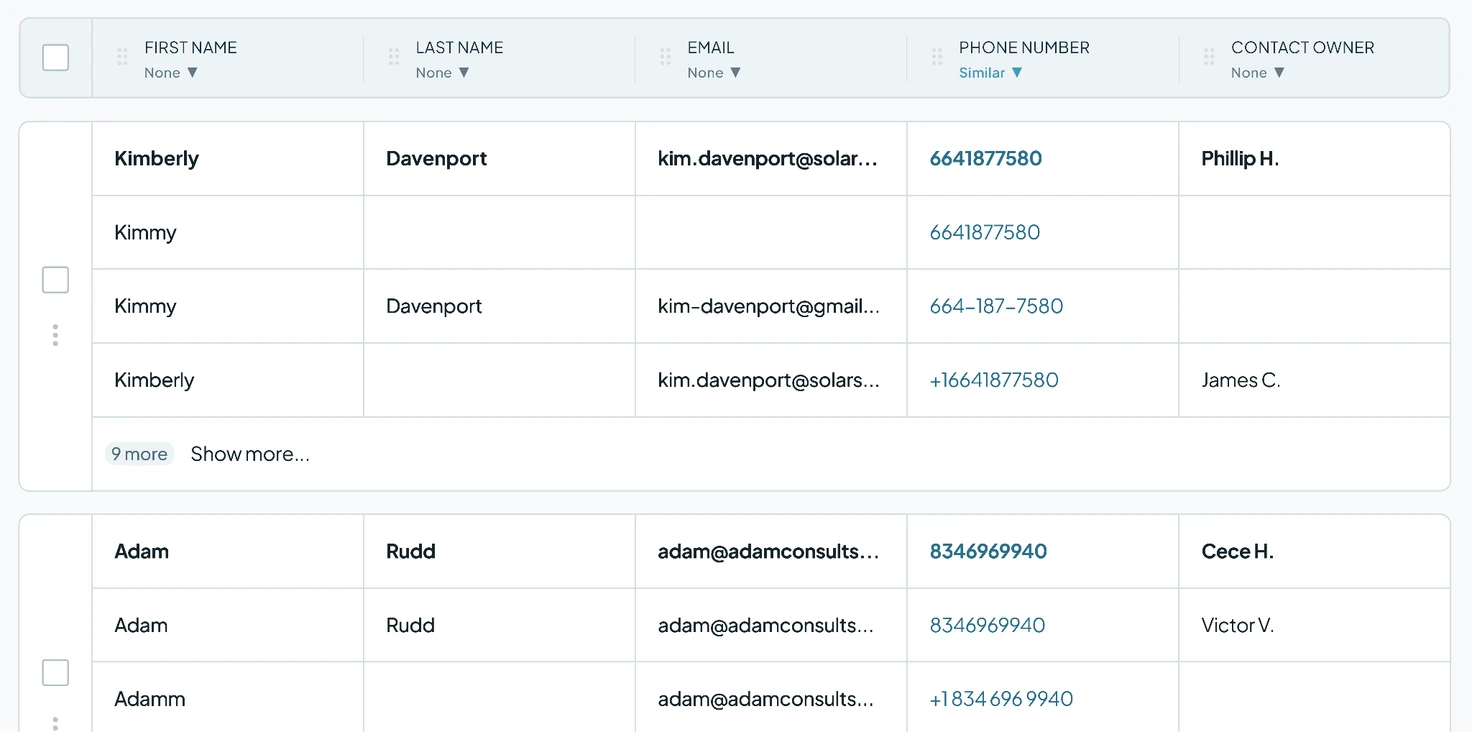Toggle the select-all checkbox in header

point(56,58)
